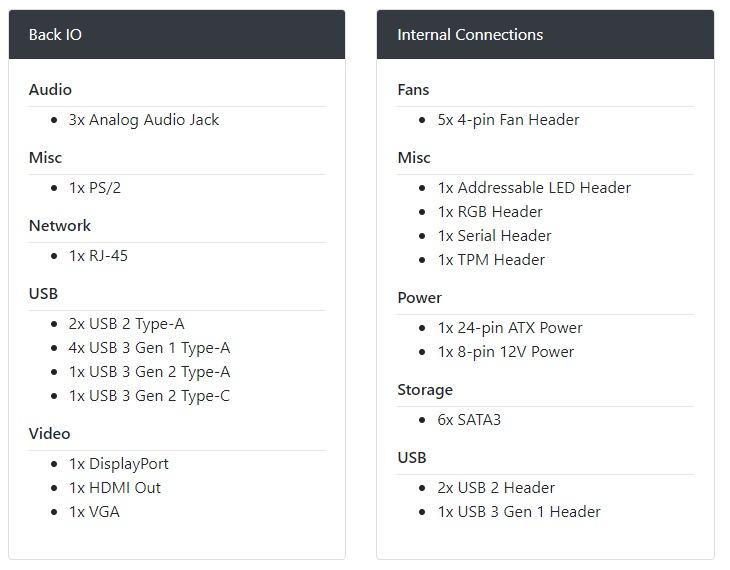Image resolution: width=730 pixels, height=570 pixels.
Task: Select the 2x USB 2 Header entry
Action: [496, 488]
